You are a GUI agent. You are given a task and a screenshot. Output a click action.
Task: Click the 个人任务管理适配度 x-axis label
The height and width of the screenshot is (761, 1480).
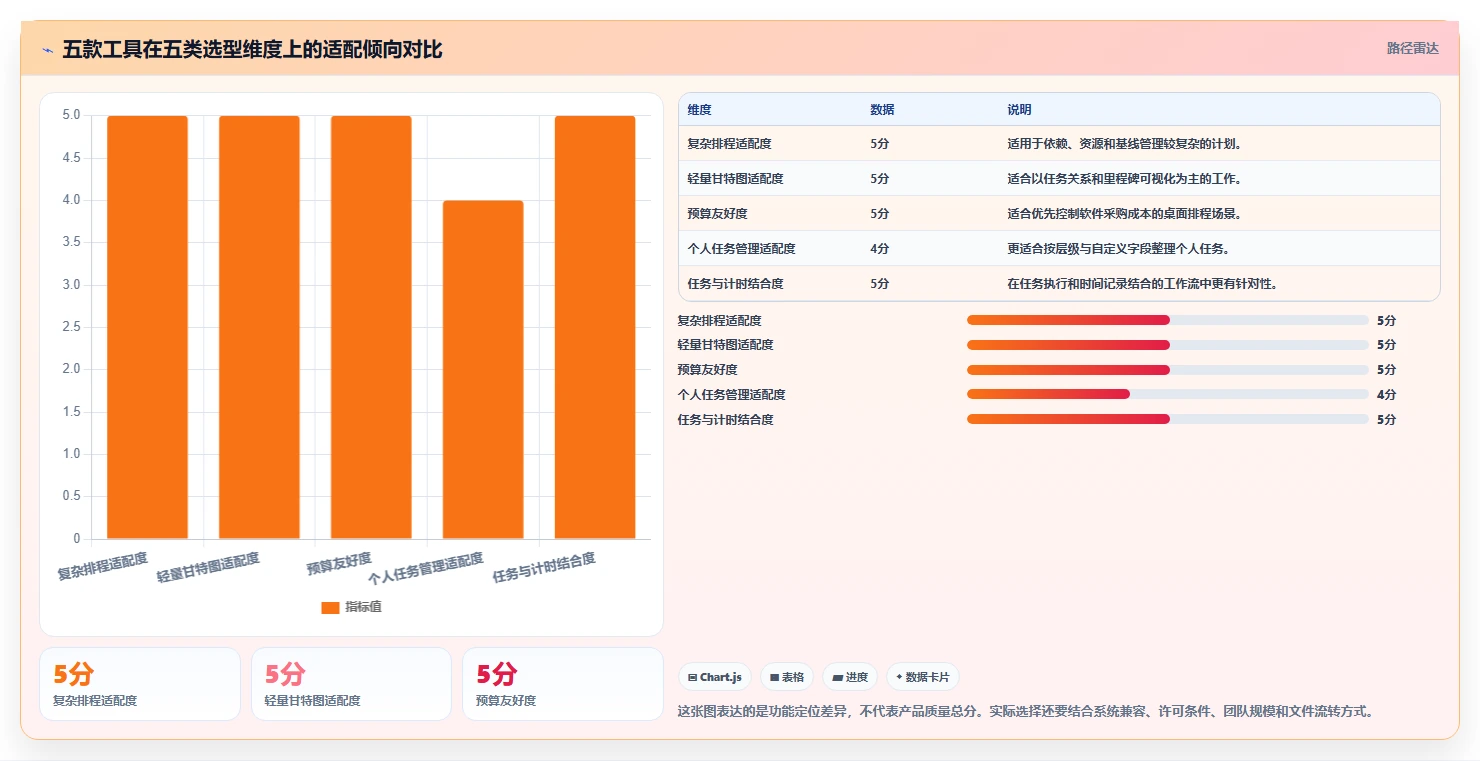pos(426,569)
